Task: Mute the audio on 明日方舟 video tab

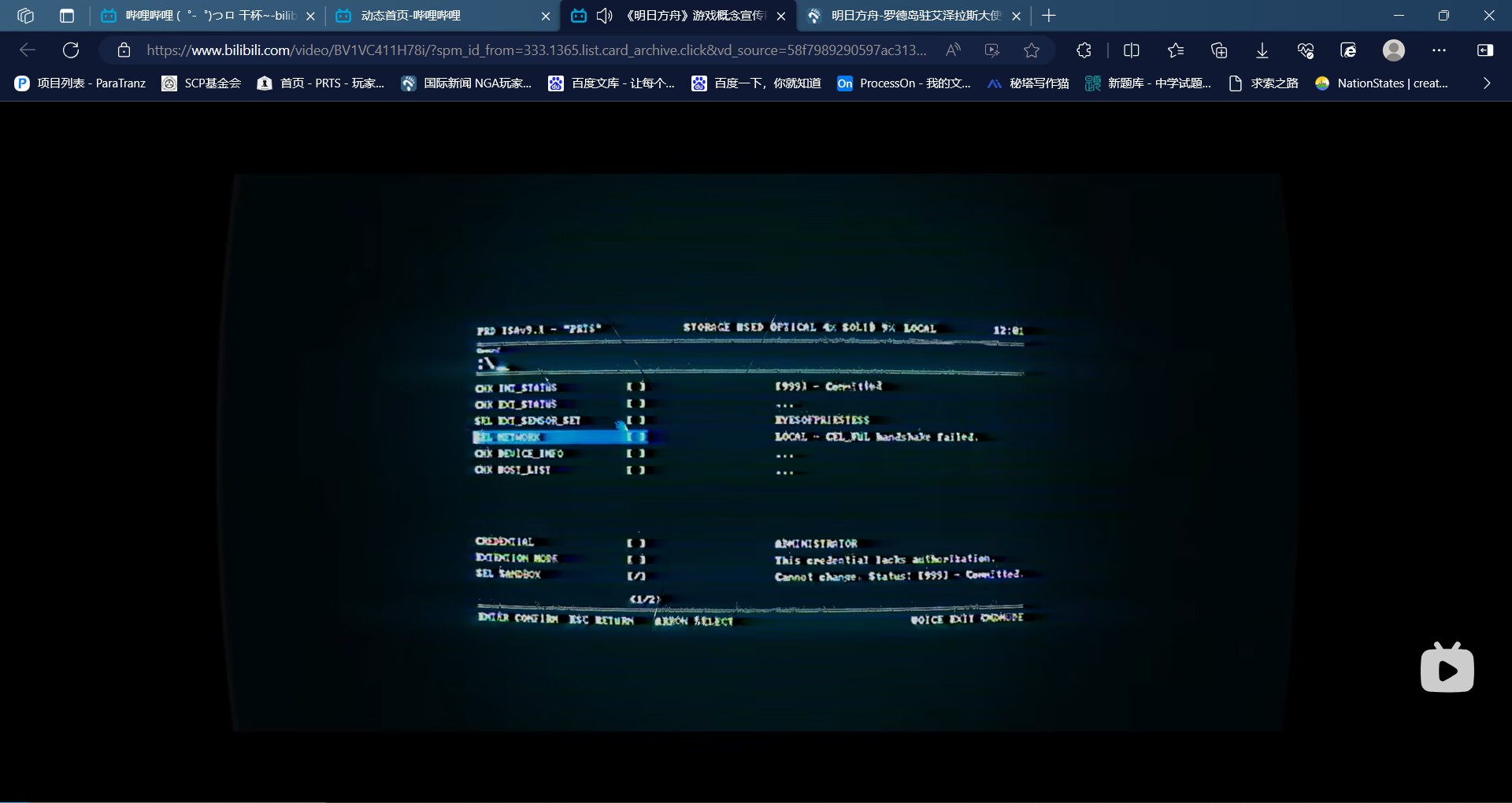Action: tap(604, 16)
